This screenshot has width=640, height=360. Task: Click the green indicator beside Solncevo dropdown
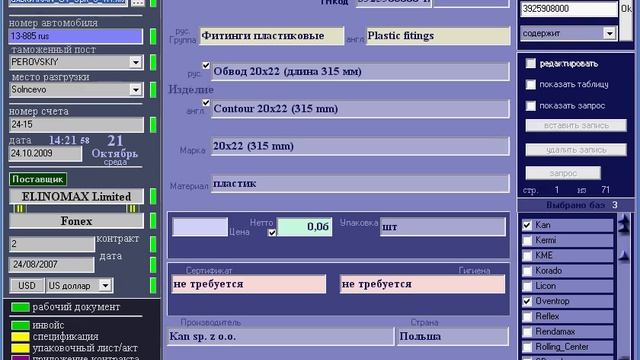(153, 90)
